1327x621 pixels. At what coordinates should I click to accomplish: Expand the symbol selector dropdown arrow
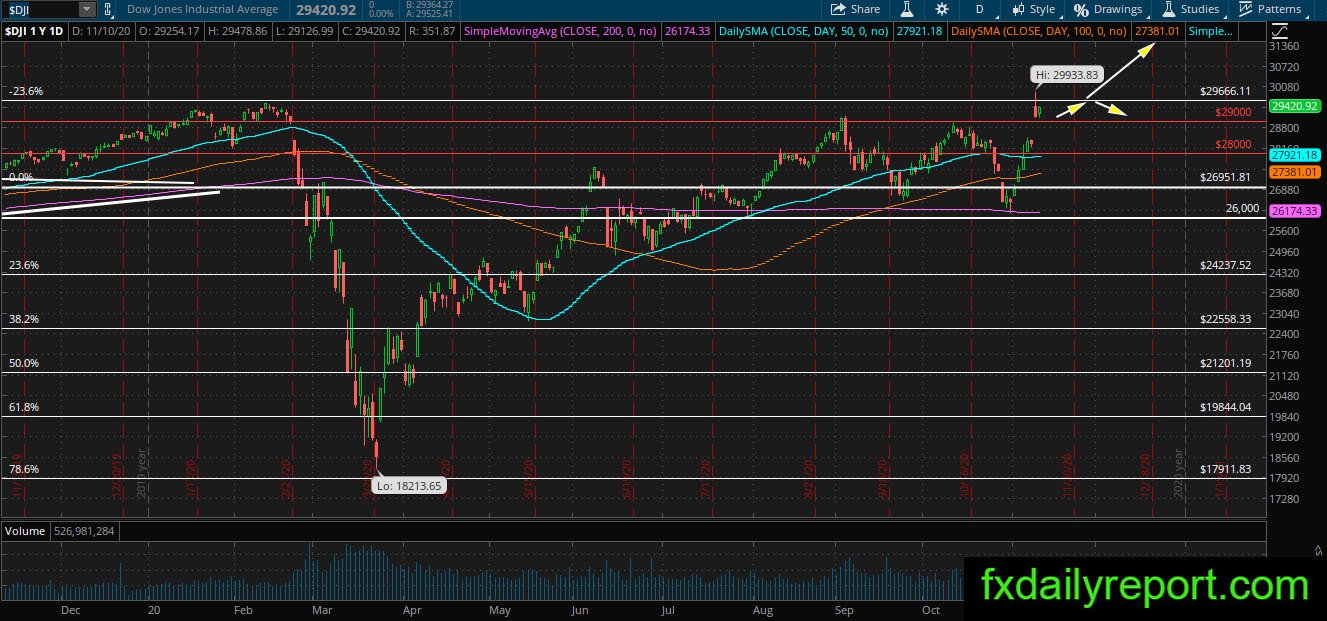click(87, 9)
